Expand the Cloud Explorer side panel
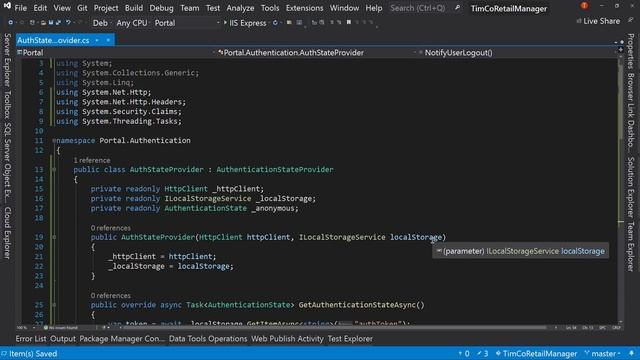The height and width of the screenshot is (360, 640). (x=7, y=233)
